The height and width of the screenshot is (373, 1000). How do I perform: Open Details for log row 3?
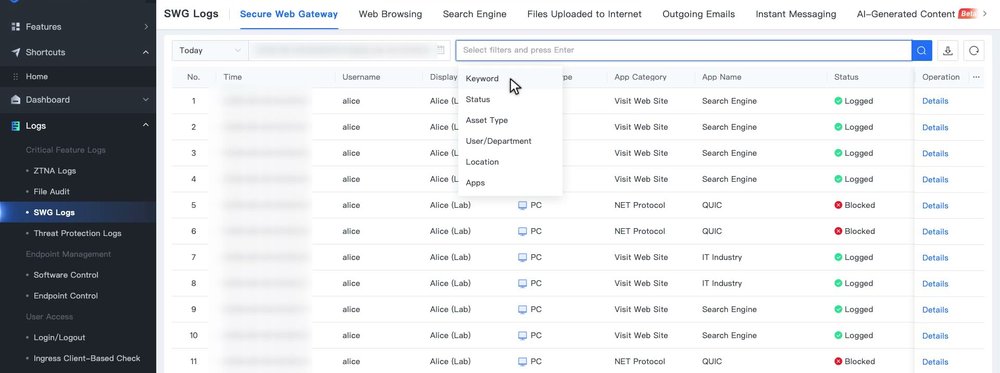935,154
